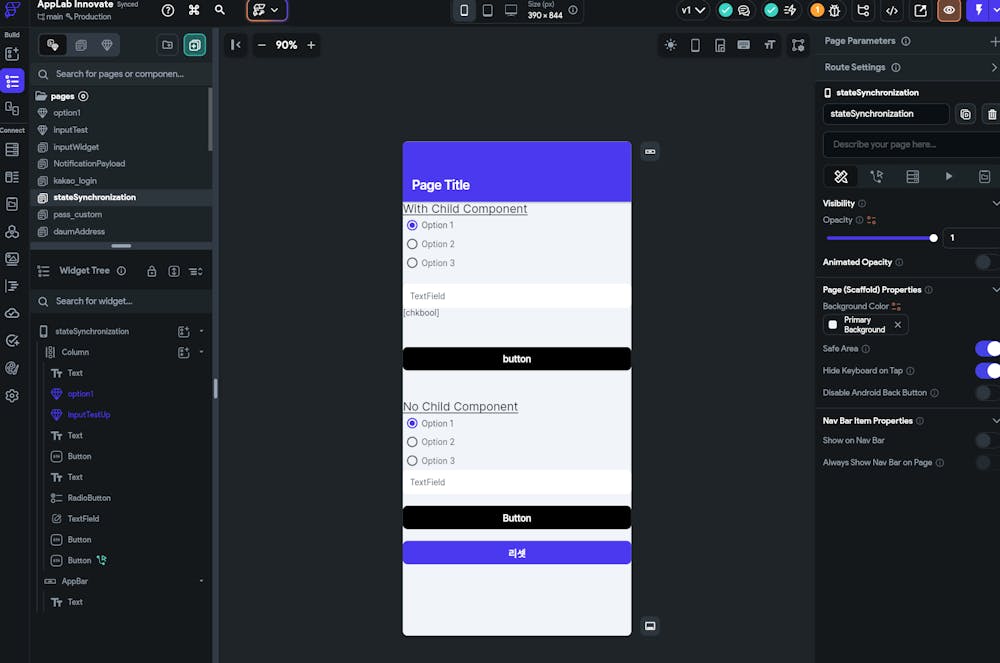This screenshot has height=663, width=1000.
Task: Open kakao_login page in list
Action: 75,180
